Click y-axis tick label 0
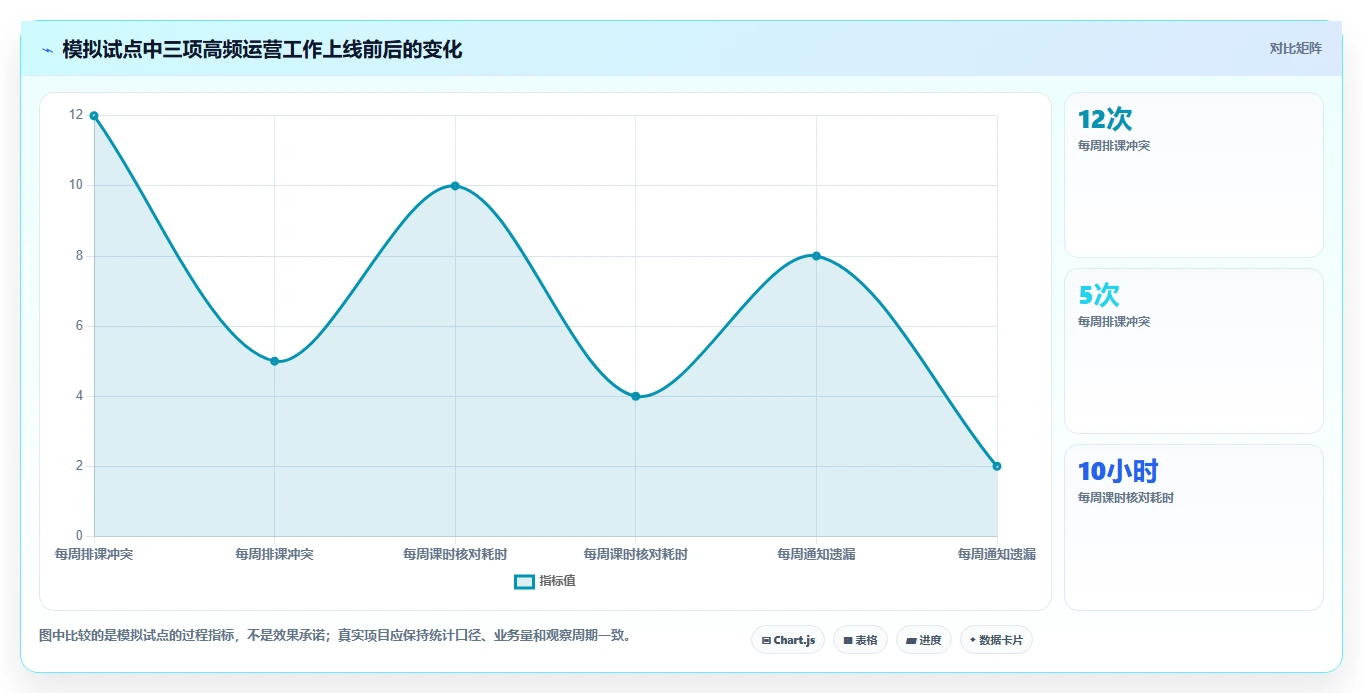Screen dimensions: 1363x693 (x=80, y=535)
